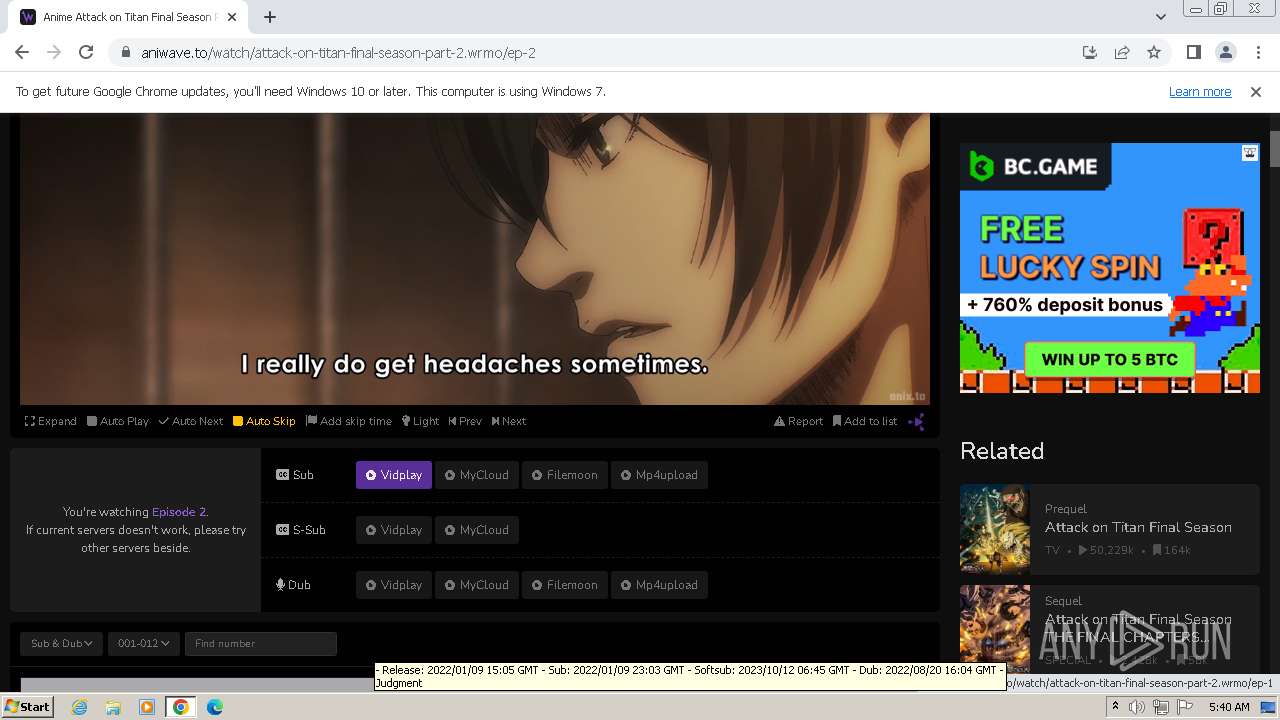Go to the Next episode
This screenshot has height=720, width=1280.
509,421
